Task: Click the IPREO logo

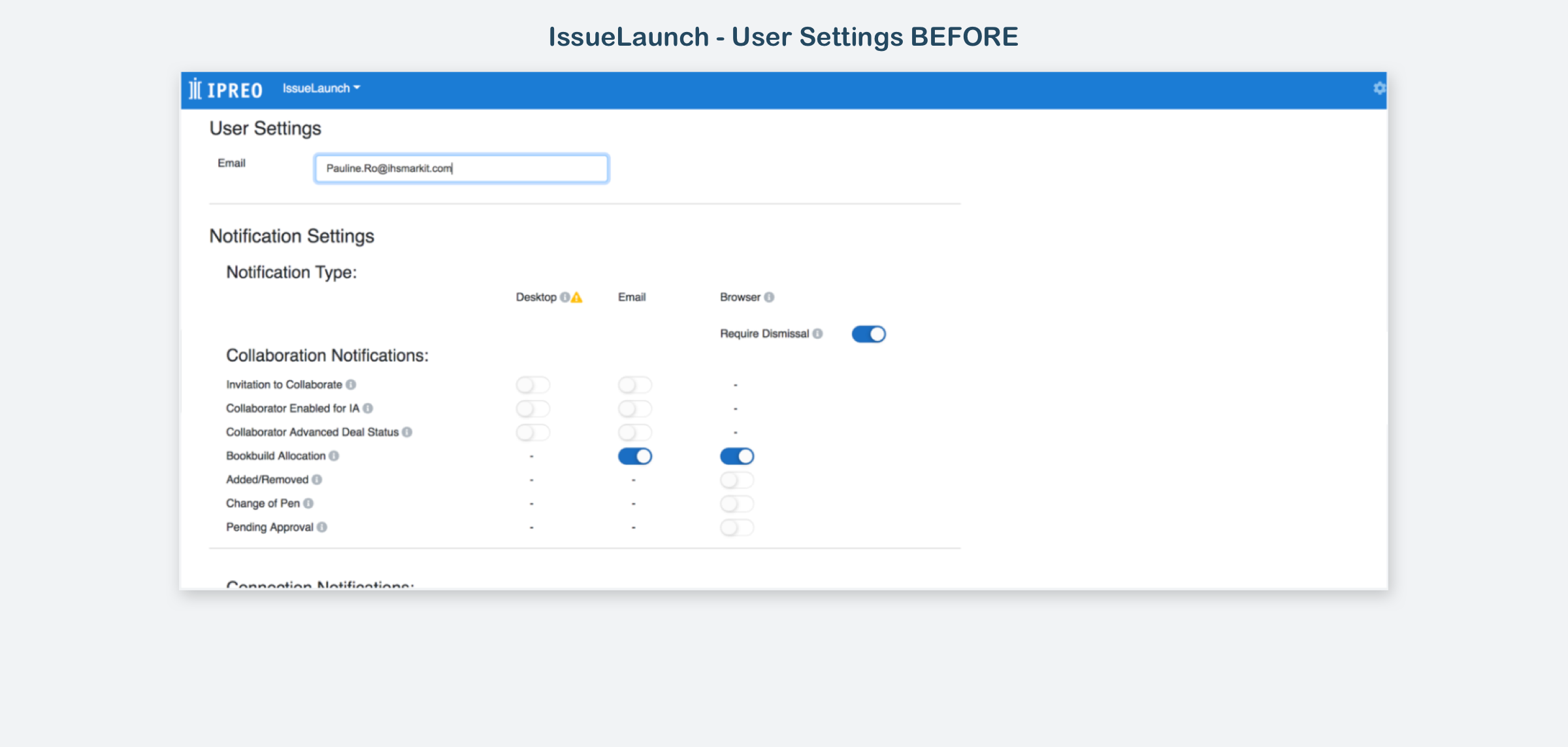Action: coord(225,89)
